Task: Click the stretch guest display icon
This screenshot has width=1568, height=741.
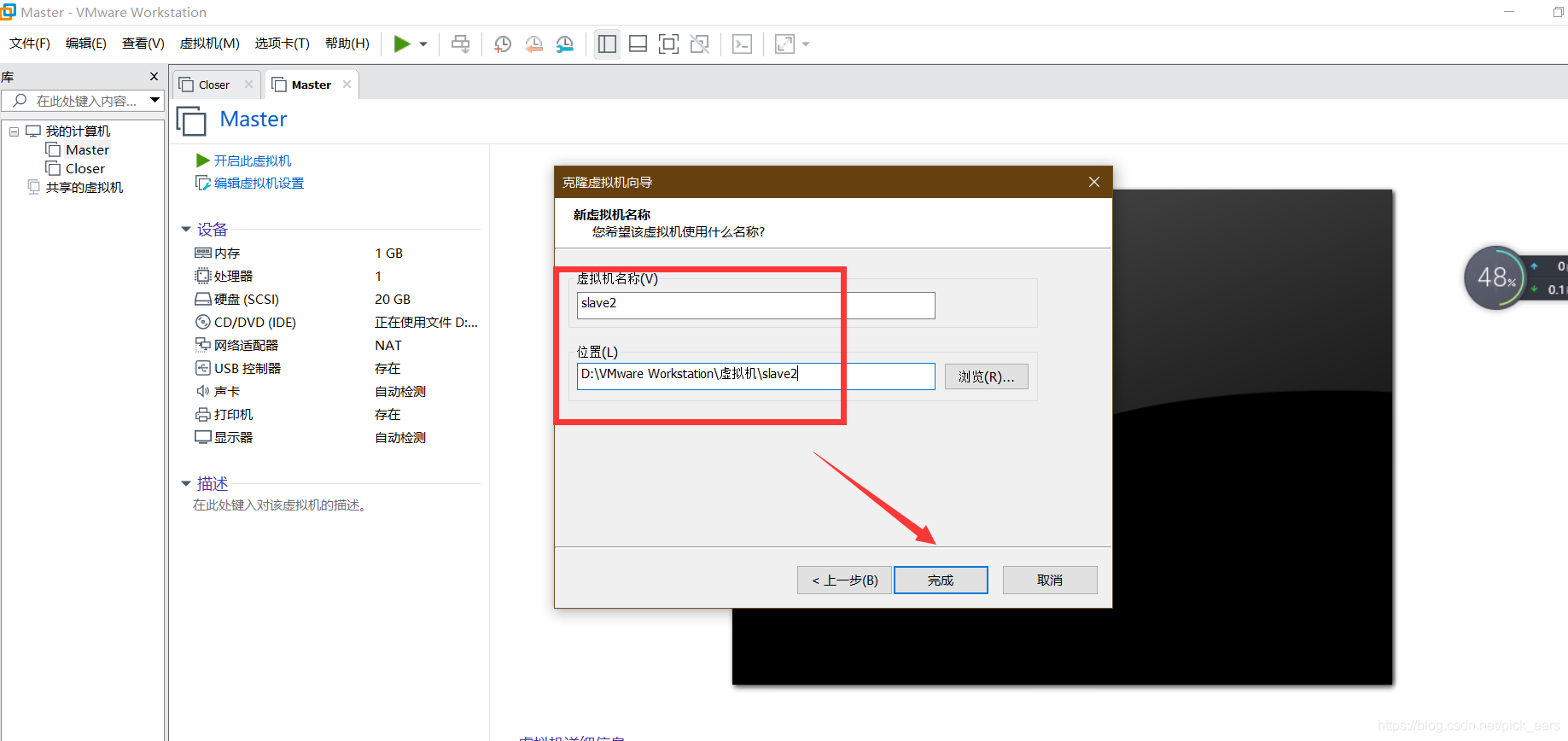Action: [x=784, y=44]
